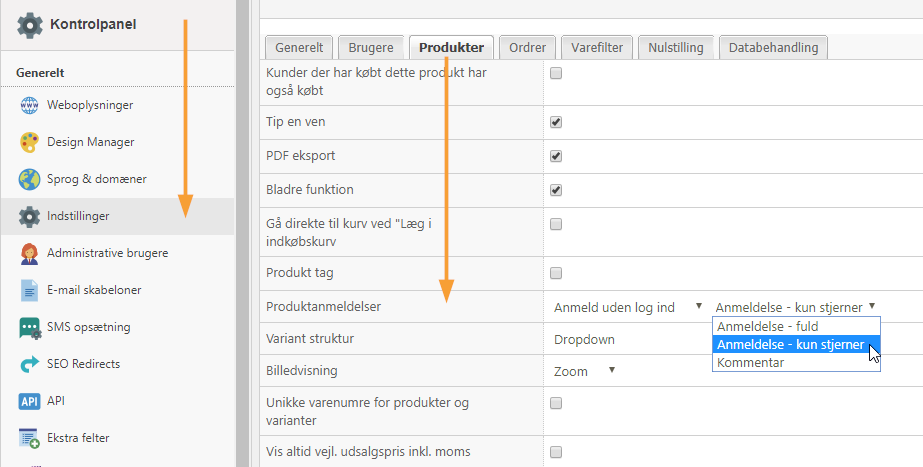Expand the Billedvisning Zoom dropdown
The width and height of the screenshot is (923, 467).
tap(585, 371)
